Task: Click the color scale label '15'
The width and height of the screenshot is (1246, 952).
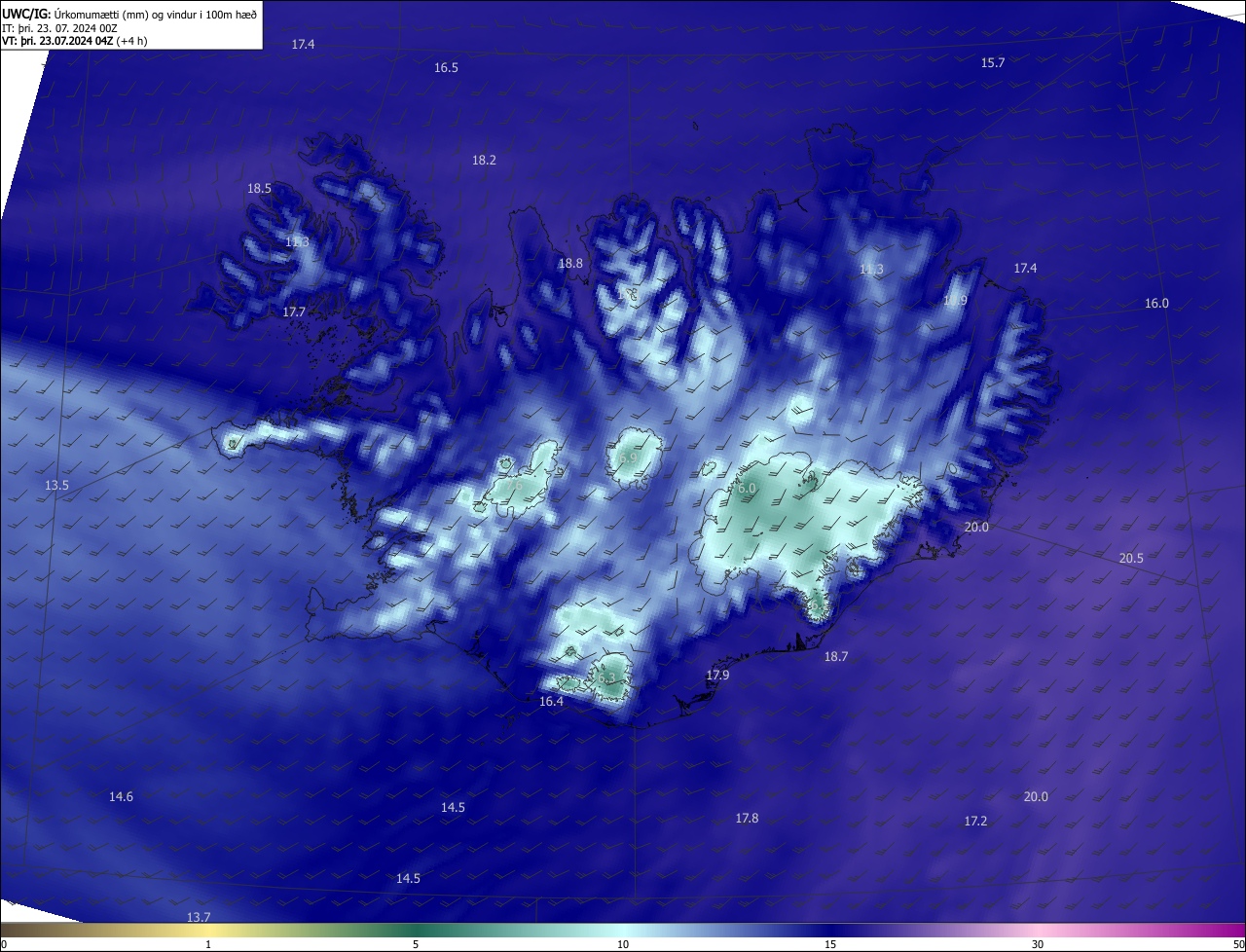Action: point(830,945)
